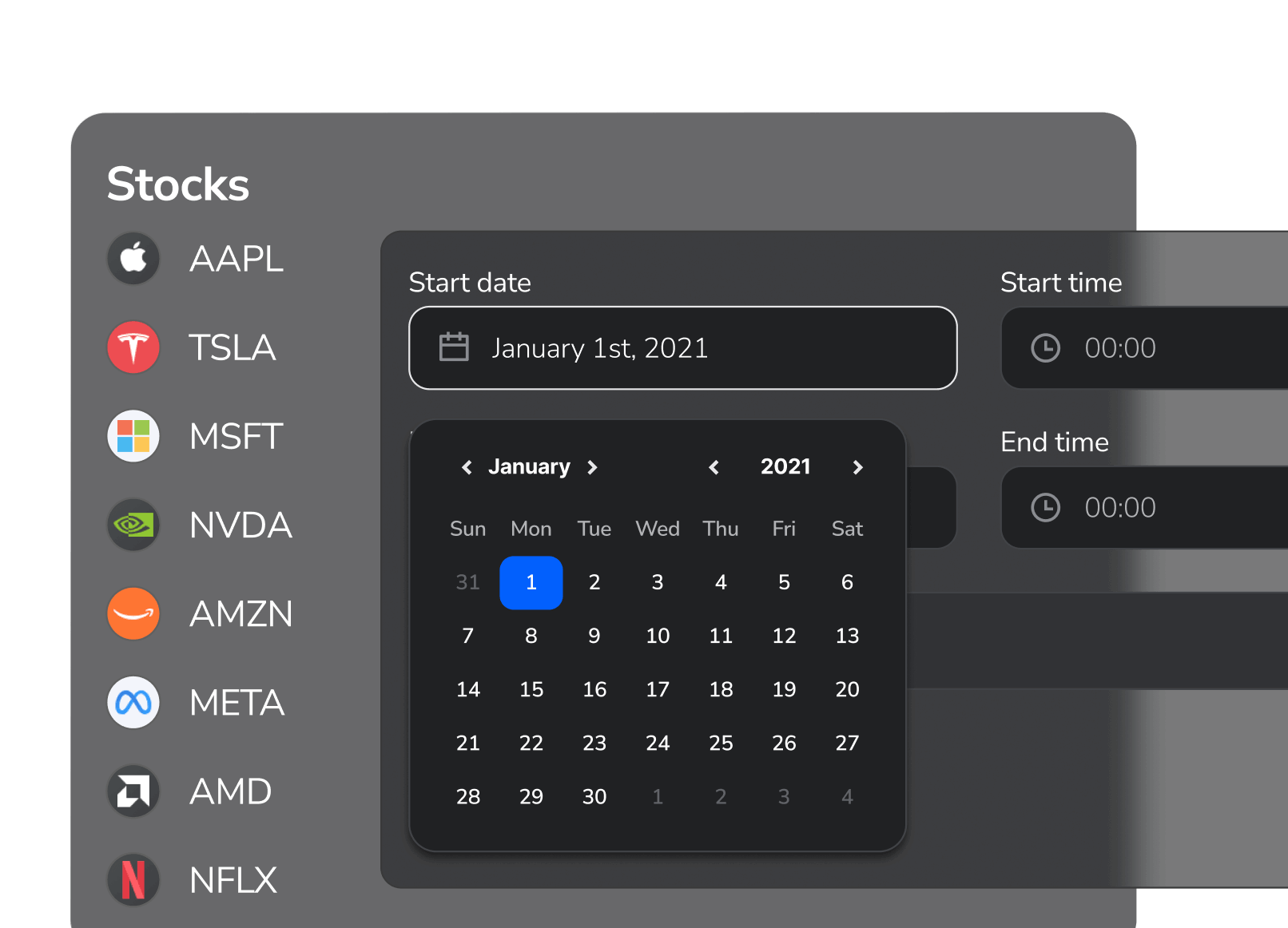Navigate to previous month with left chevron

tap(467, 467)
